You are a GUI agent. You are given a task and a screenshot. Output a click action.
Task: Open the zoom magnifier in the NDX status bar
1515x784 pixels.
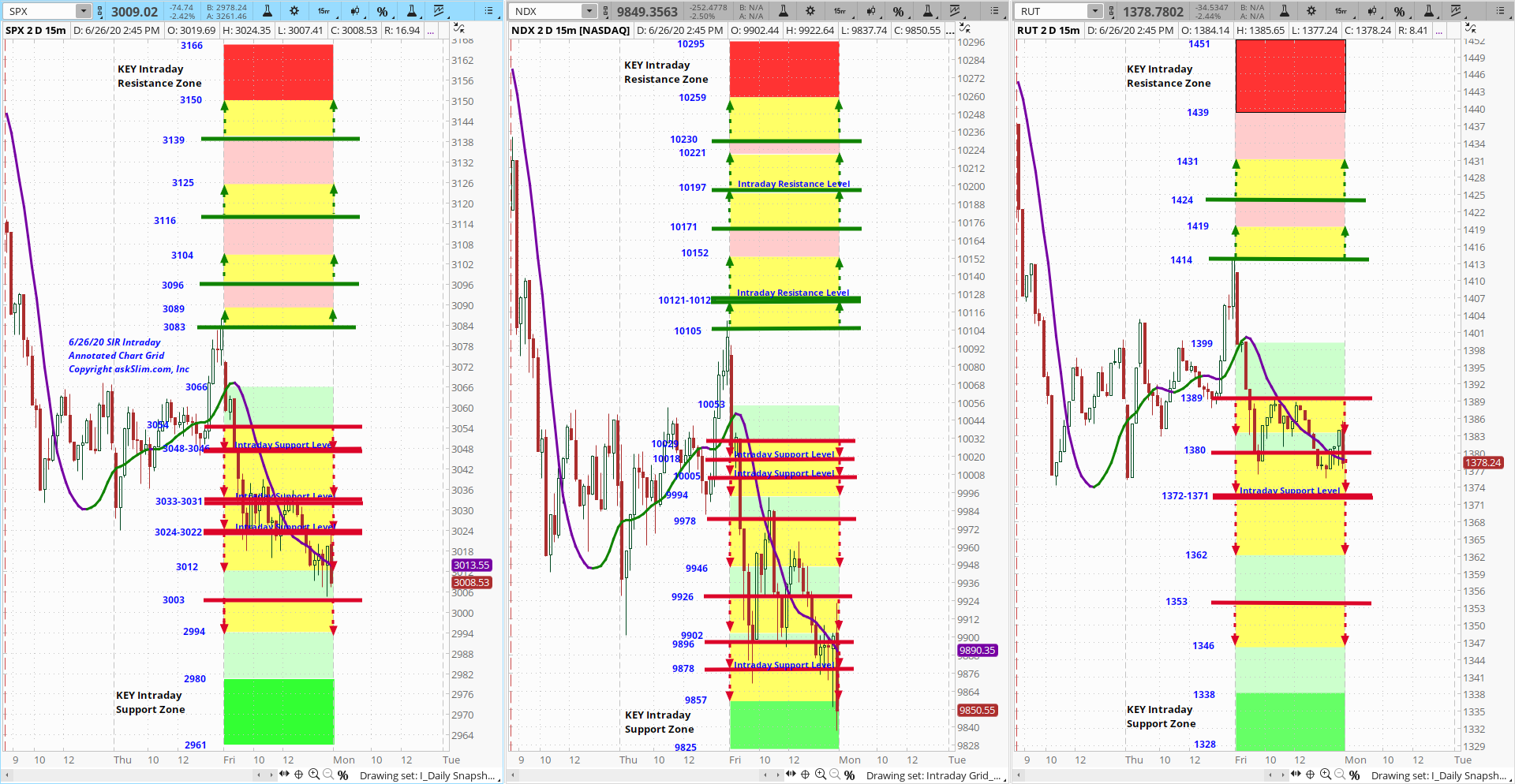pos(821,775)
